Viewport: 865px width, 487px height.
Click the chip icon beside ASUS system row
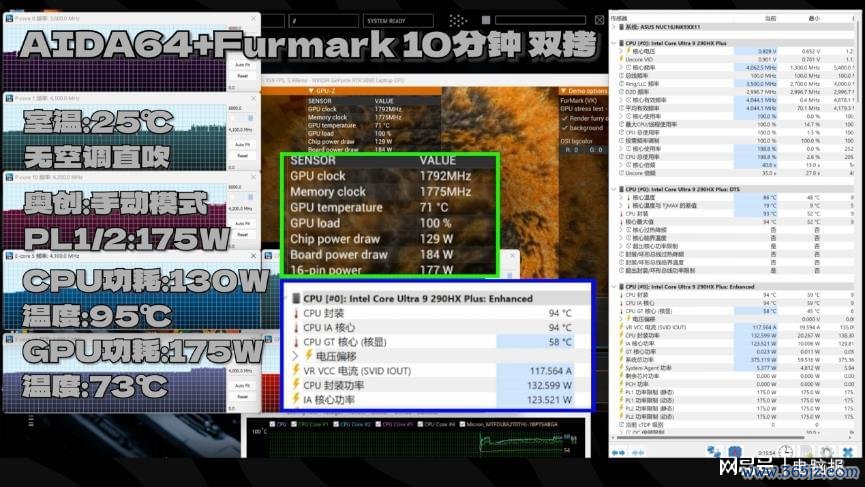(622, 26)
